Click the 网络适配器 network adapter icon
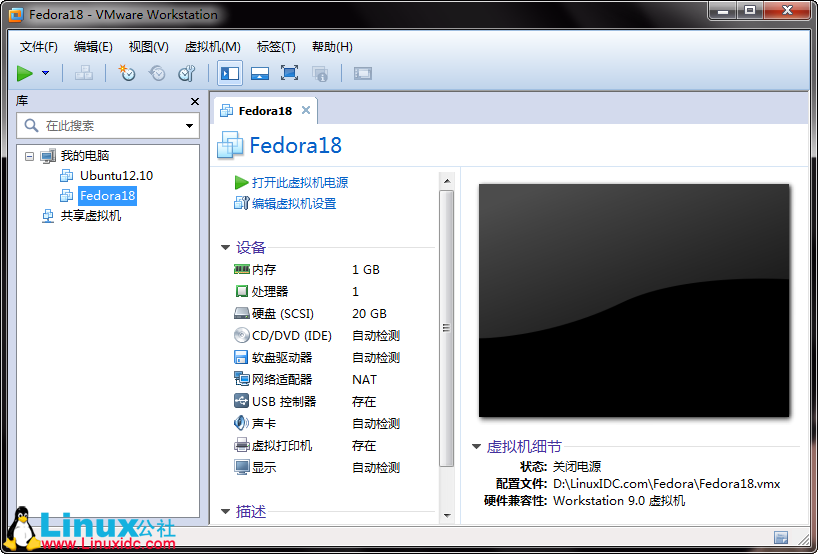This screenshot has height=554, width=818. [242, 379]
